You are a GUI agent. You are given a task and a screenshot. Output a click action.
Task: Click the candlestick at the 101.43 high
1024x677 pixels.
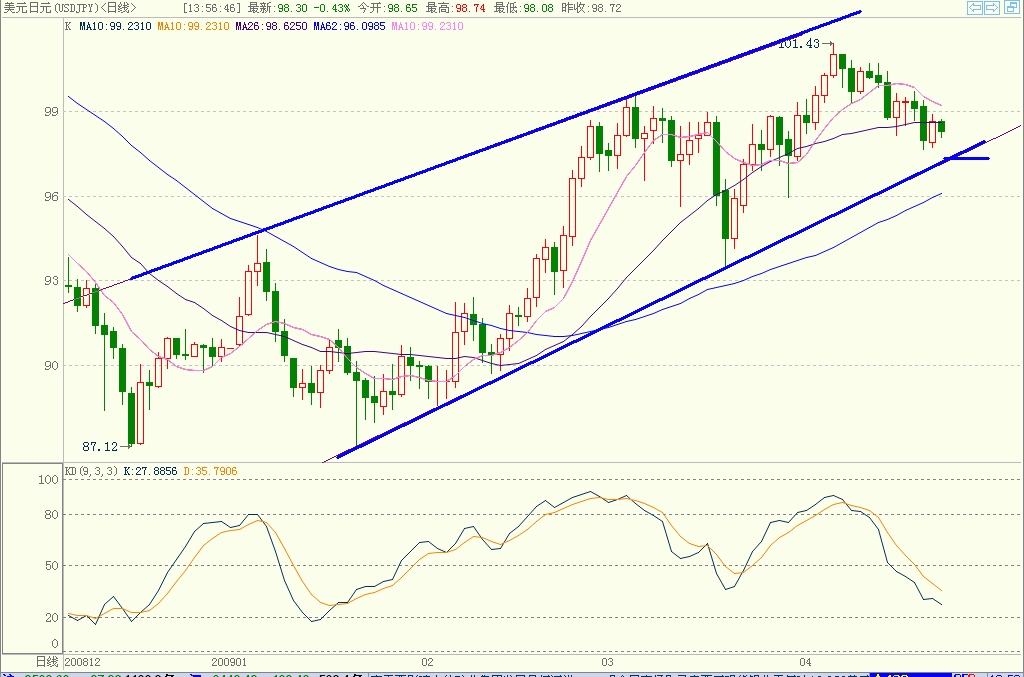point(833,65)
